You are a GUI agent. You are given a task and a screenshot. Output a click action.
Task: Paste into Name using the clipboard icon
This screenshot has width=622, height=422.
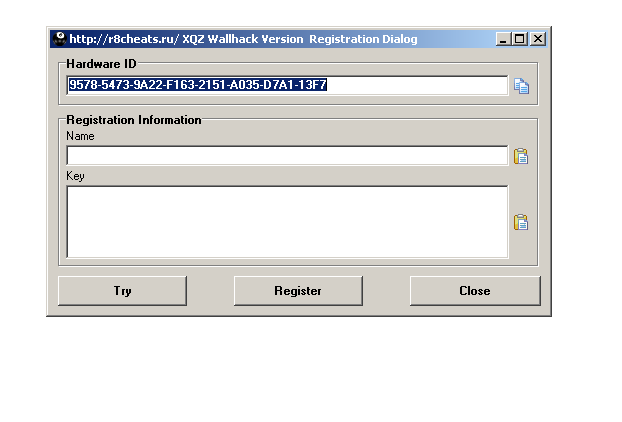coord(521,156)
